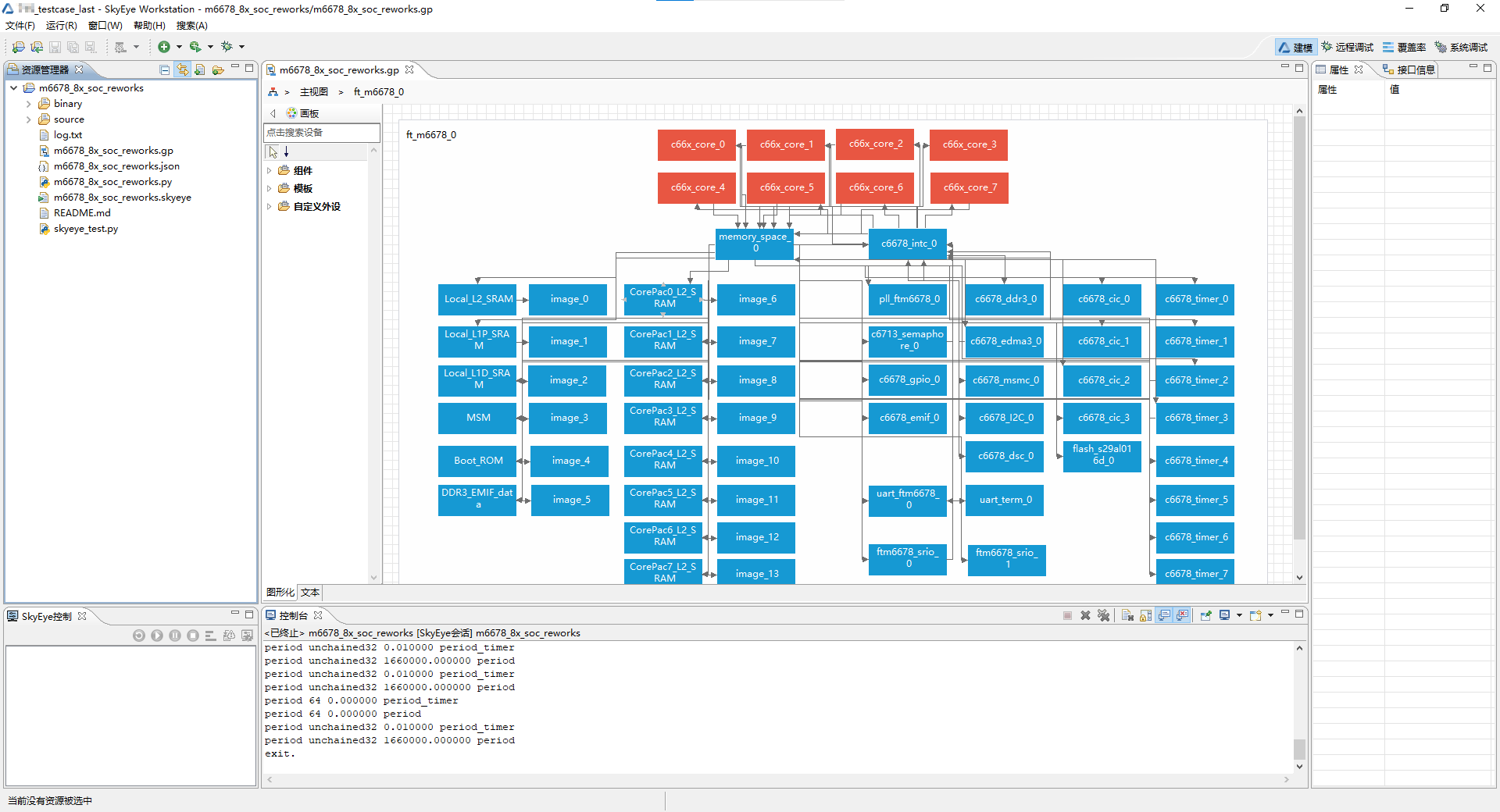Open the dropdown next to green add button
This screenshot has height=812, width=1500.
179,47
